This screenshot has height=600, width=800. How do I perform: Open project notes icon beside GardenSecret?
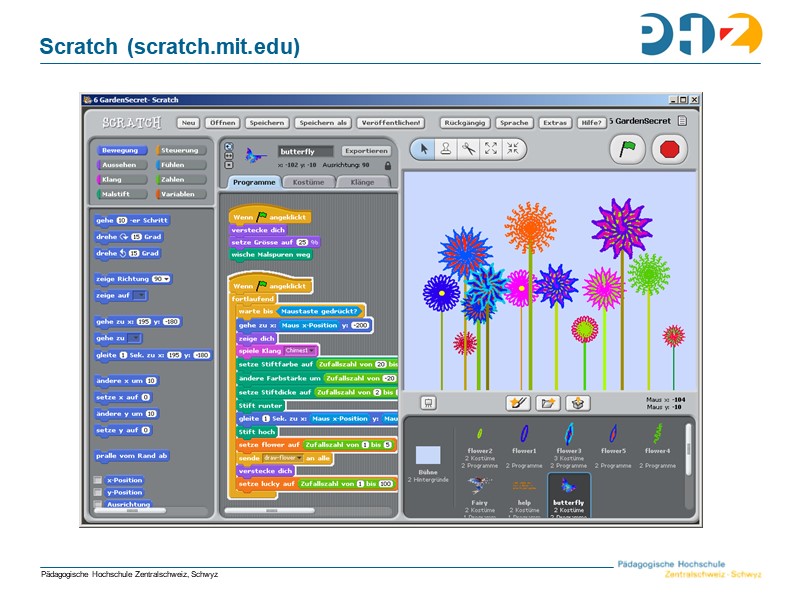683,121
